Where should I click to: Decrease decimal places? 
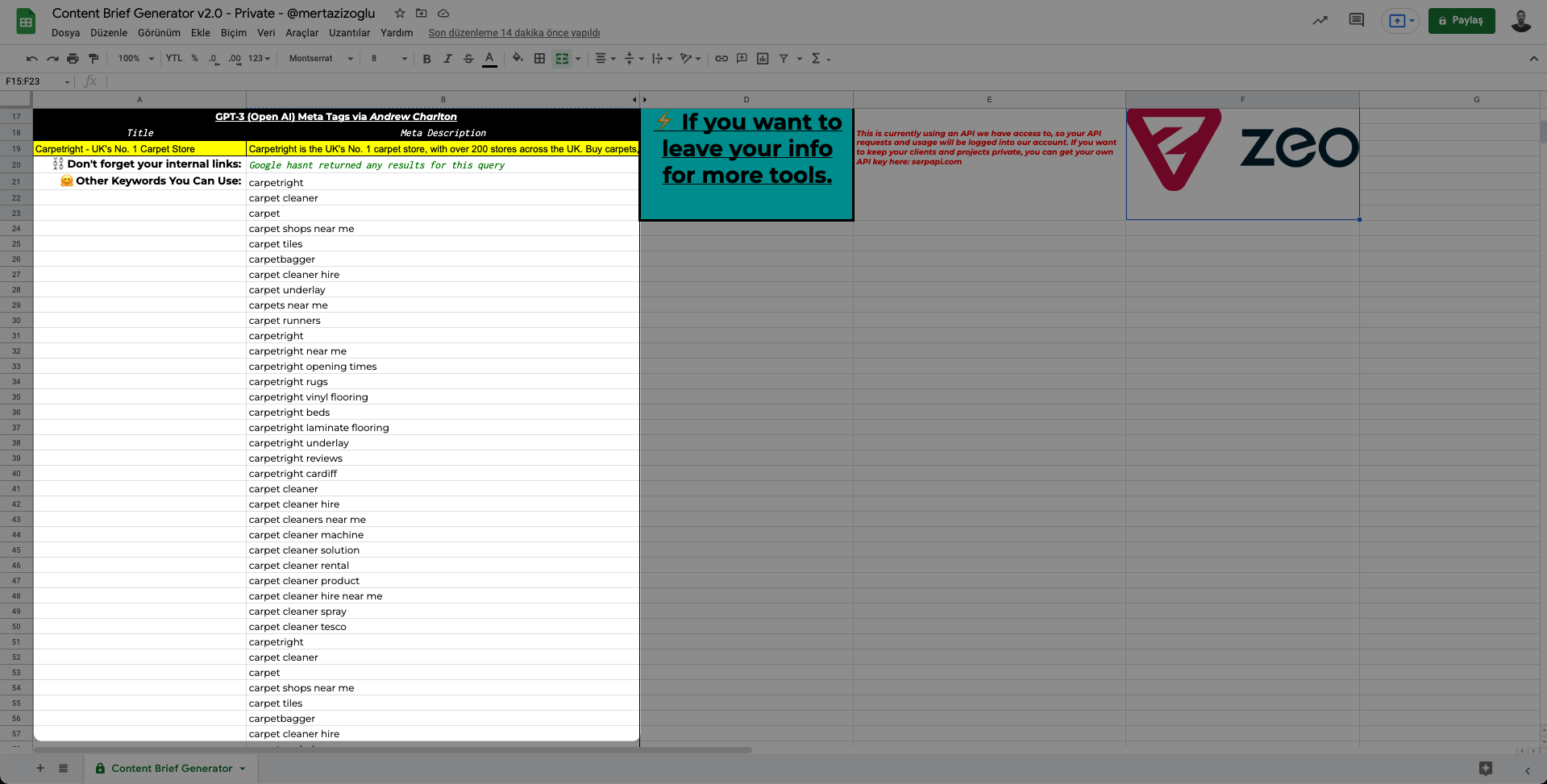[x=214, y=59]
